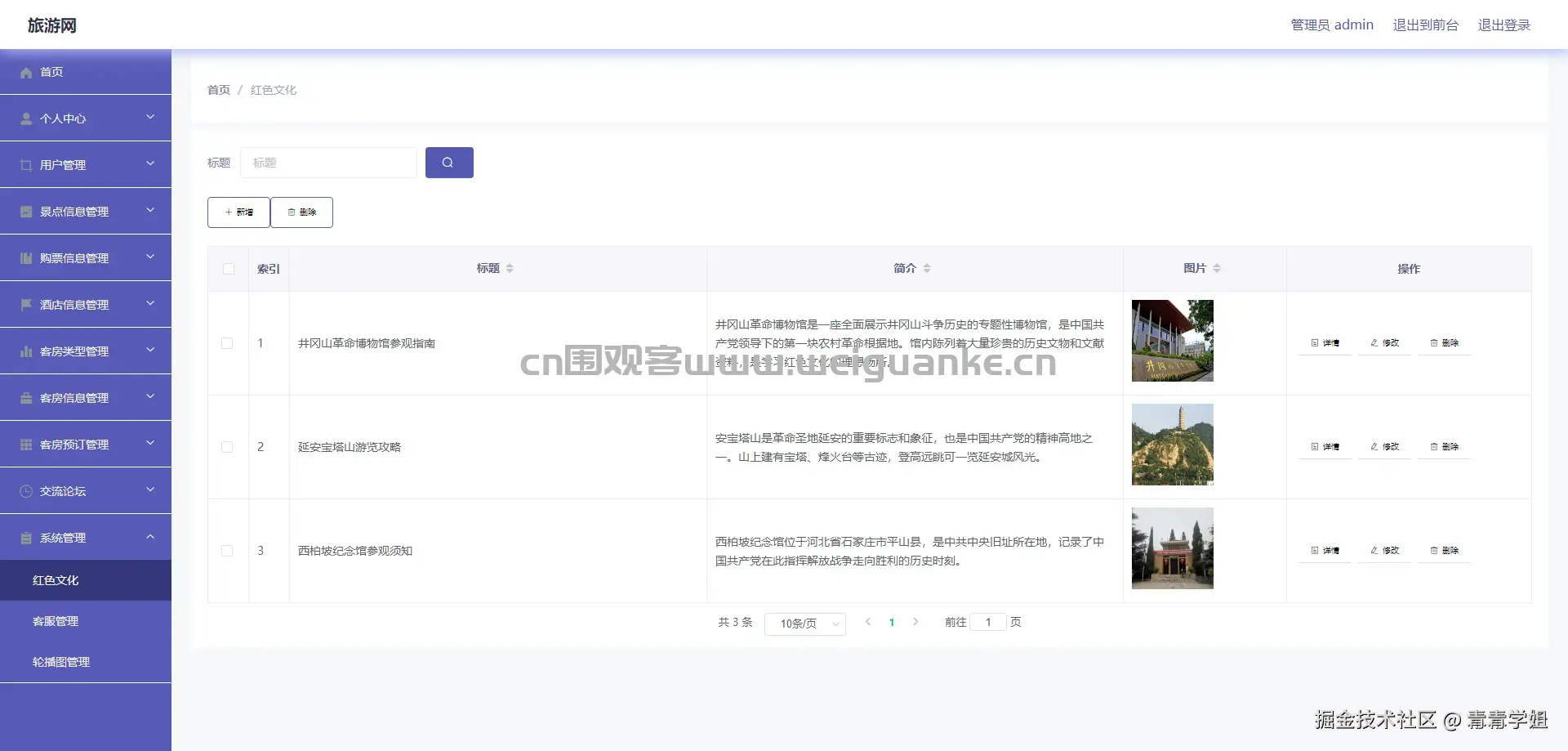The image size is (1568, 751).
Task: Click 删除 for 西柏坡纪念馆参观须知 row
Action: point(1444,551)
